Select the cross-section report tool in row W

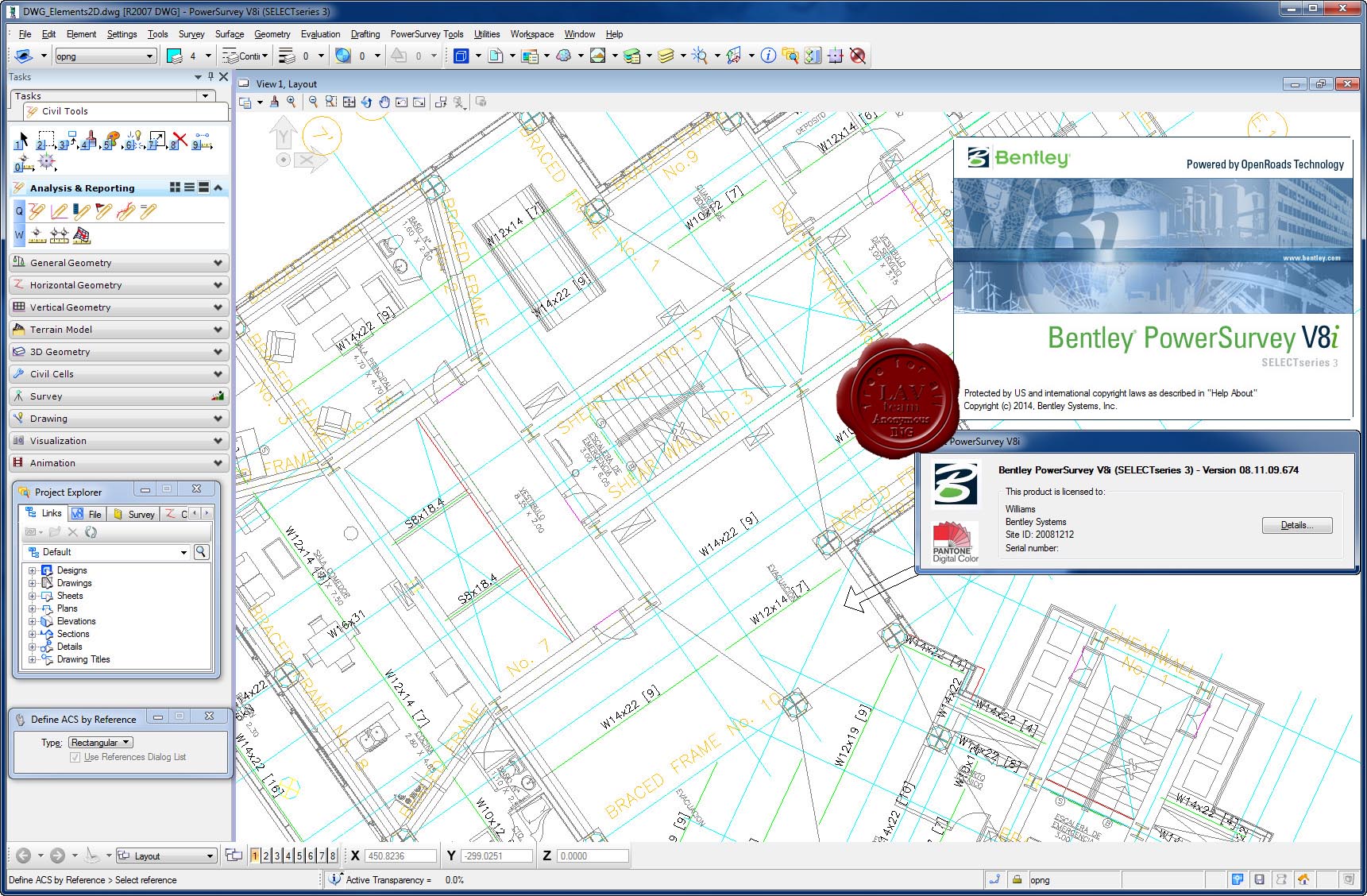coord(82,235)
